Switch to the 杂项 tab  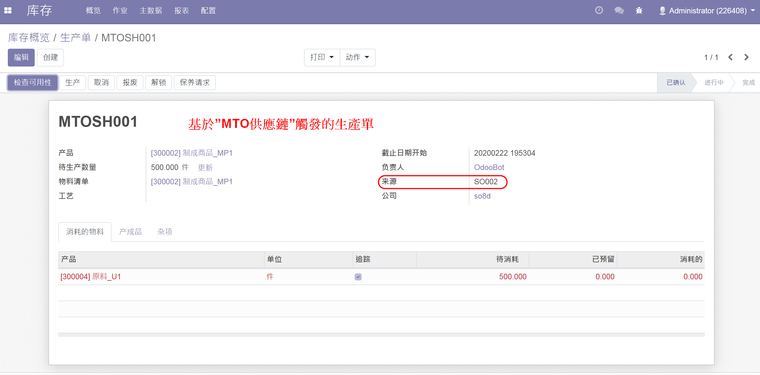click(165, 232)
